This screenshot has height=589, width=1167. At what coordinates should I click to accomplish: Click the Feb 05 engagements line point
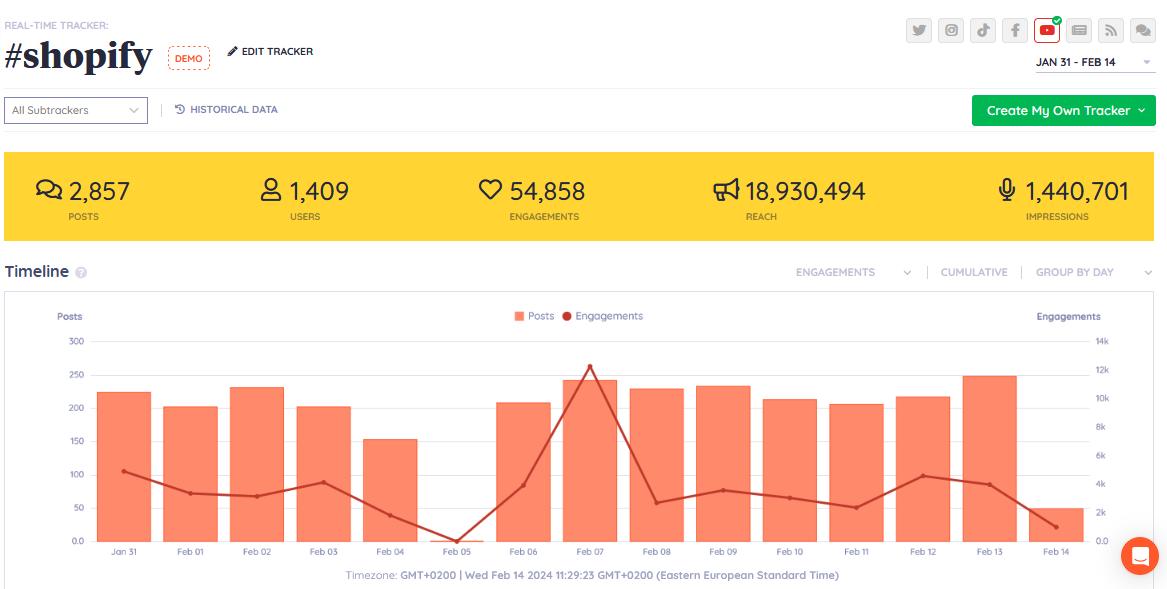pos(457,541)
